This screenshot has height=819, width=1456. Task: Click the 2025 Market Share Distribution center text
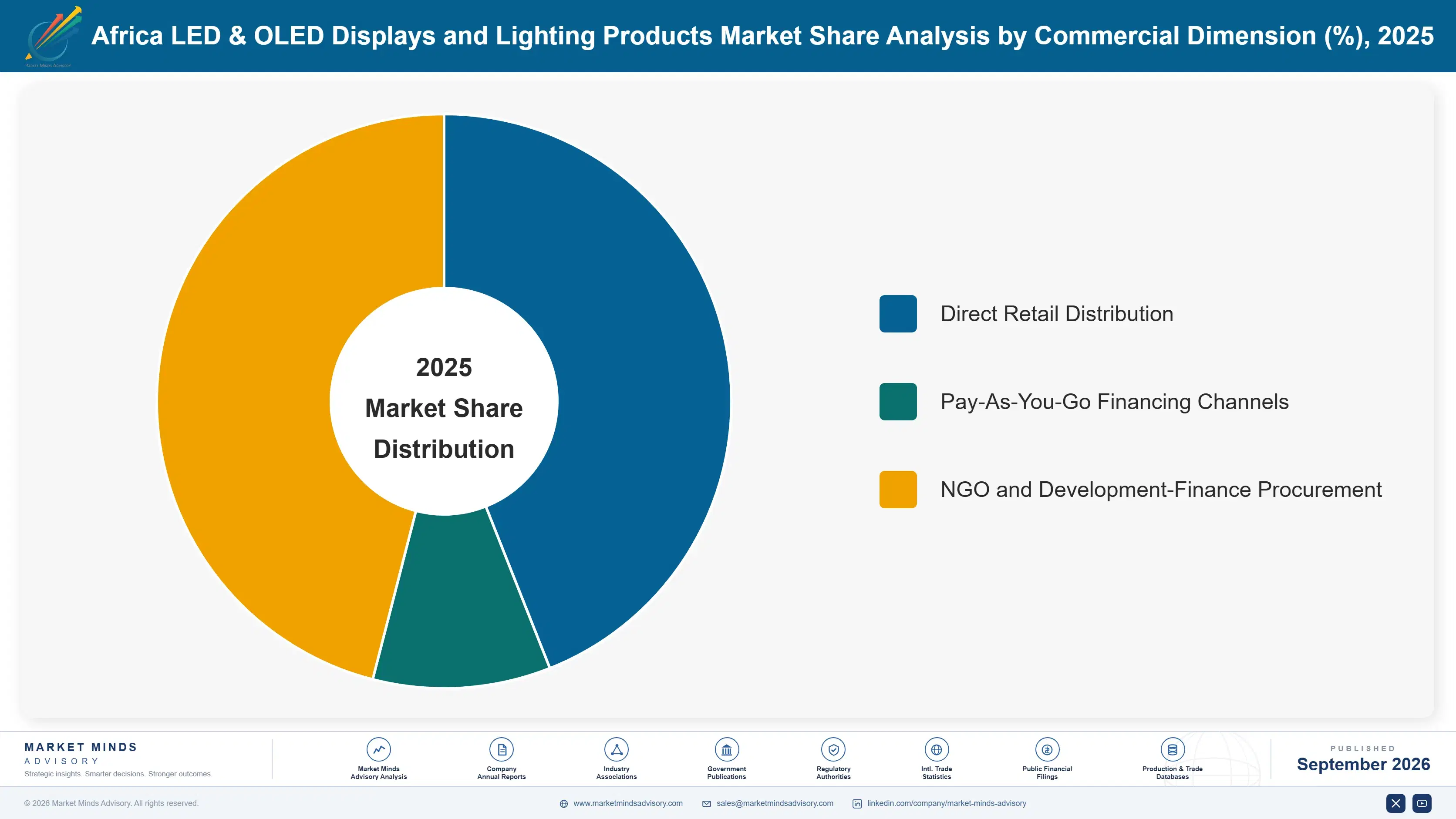[x=444, y=408]
